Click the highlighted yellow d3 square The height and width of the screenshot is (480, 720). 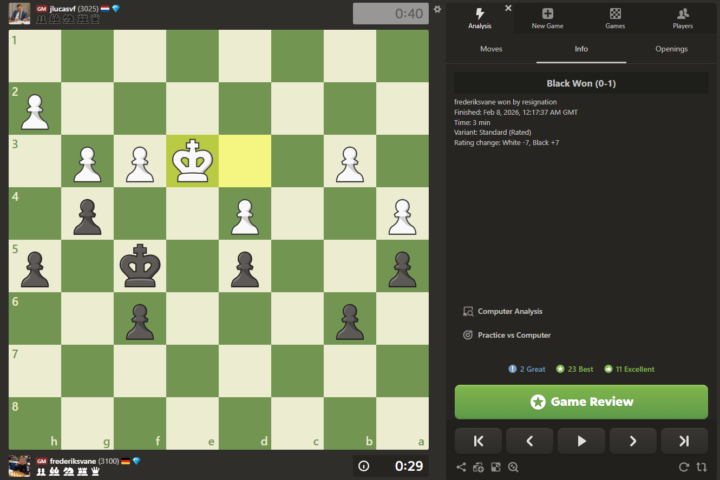coord(245,161)
